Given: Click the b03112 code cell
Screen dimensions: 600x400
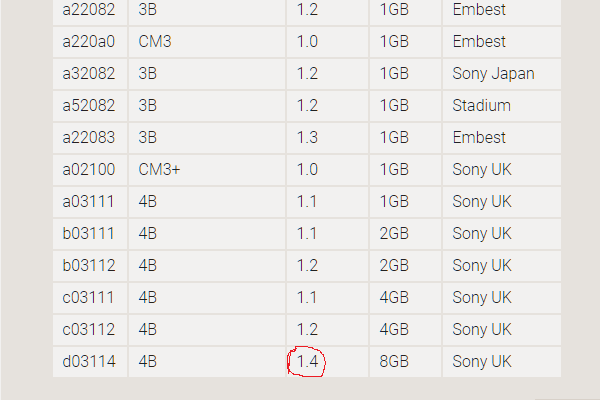Looking at the screenshot, I should click(89, 265).
